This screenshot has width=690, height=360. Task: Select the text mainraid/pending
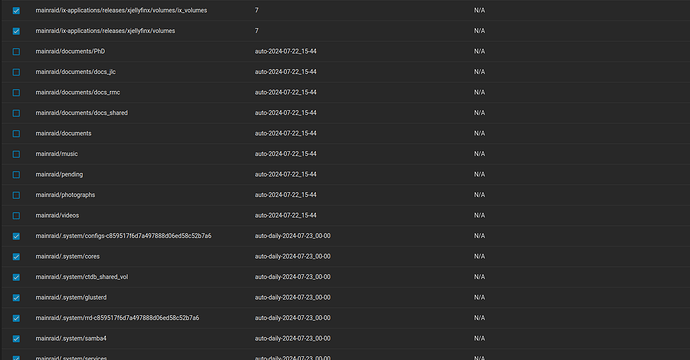click(x=59, y=174)
